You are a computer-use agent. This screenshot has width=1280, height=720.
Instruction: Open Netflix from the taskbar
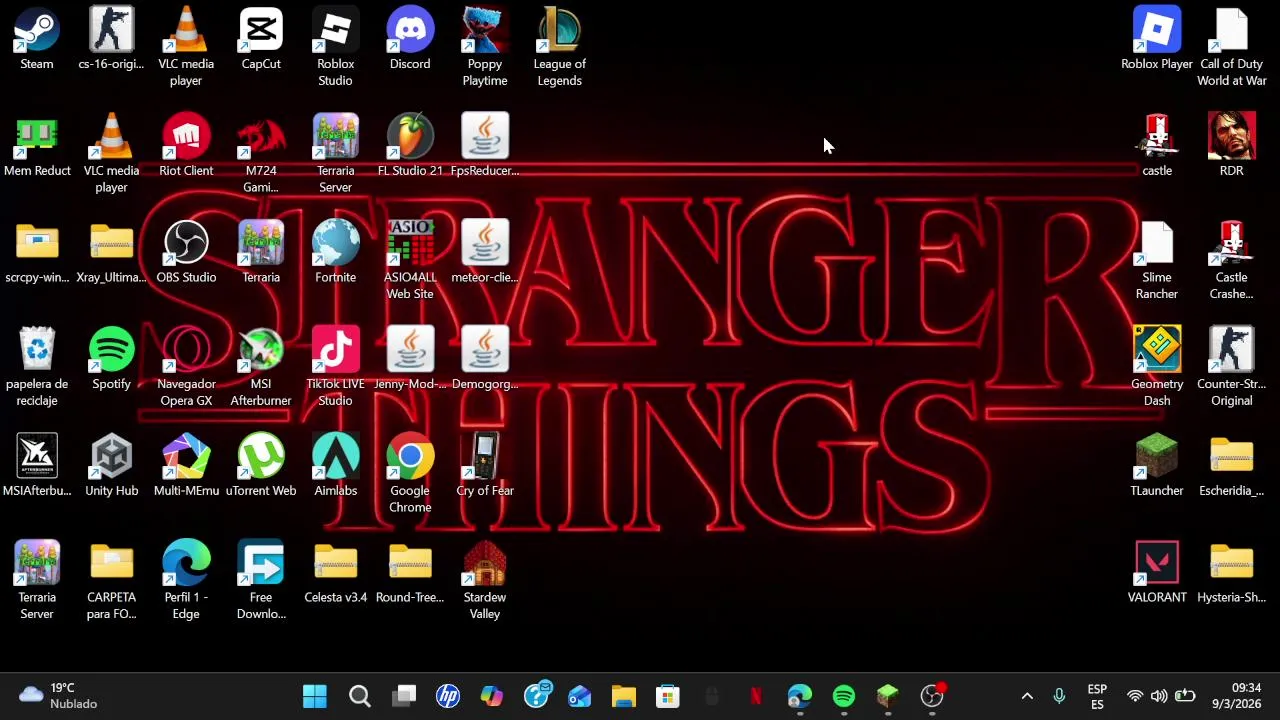pos(756,696)
